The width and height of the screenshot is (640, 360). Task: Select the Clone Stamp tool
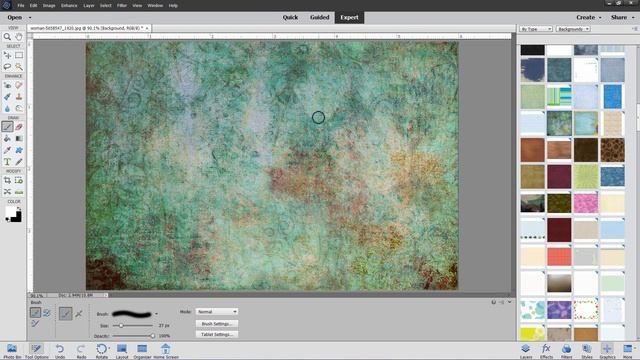pos(19,97)
